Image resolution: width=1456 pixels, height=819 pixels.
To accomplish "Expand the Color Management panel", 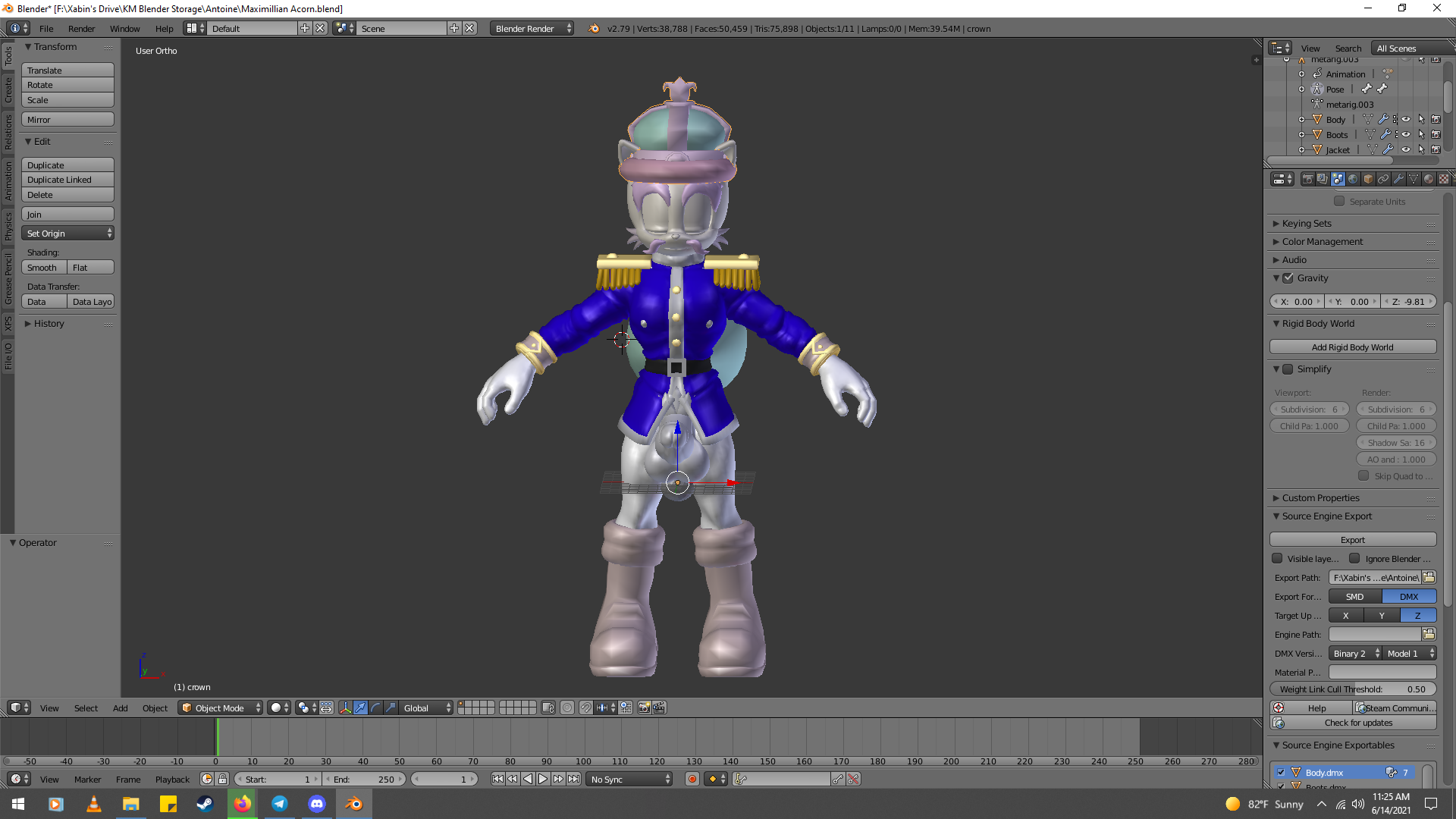I will [1322, 242].
